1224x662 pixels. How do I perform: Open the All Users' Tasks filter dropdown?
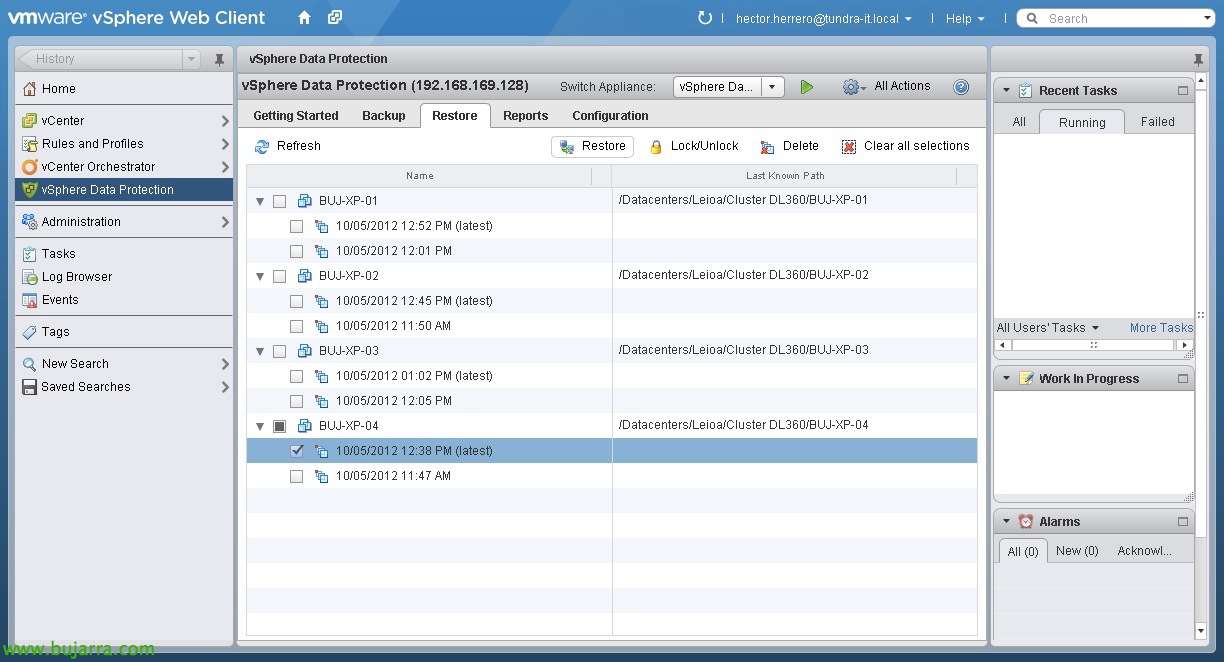click(x=1047, y=328)
